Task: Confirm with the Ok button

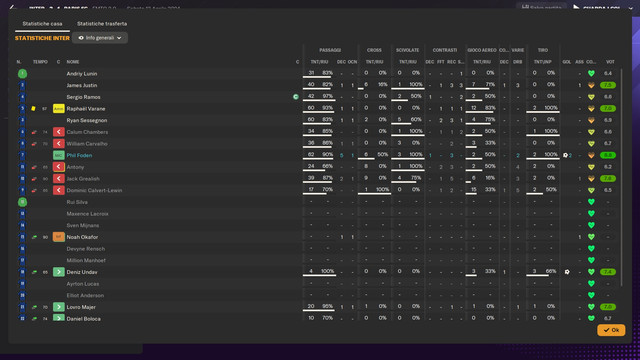Action: (611, 330)
